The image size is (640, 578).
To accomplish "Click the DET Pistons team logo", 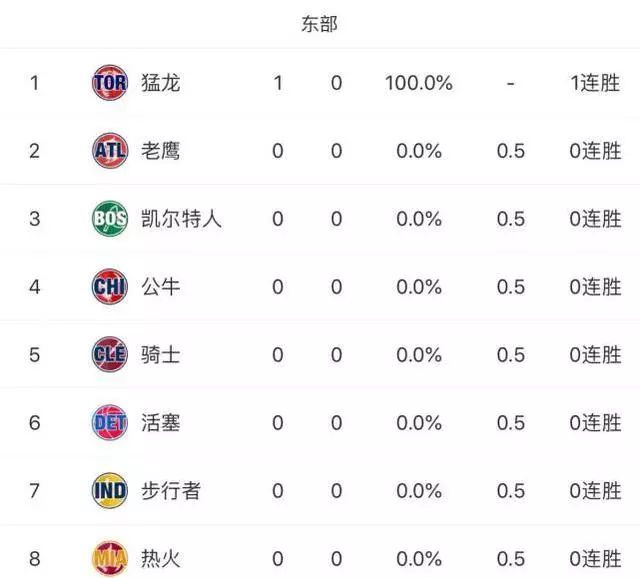I will click(x=110, y=422).
